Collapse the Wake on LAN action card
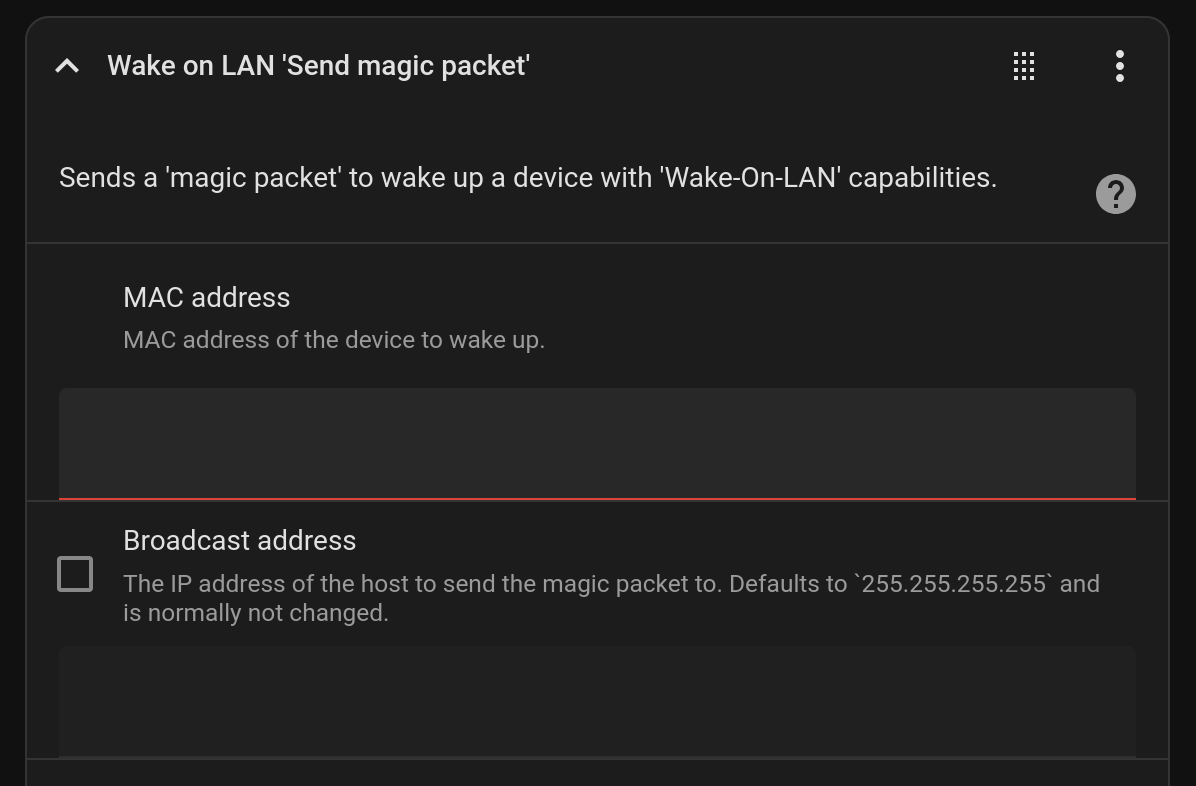Image resolution: width=1196 pixels, height=786 pixels. [67, 66]
